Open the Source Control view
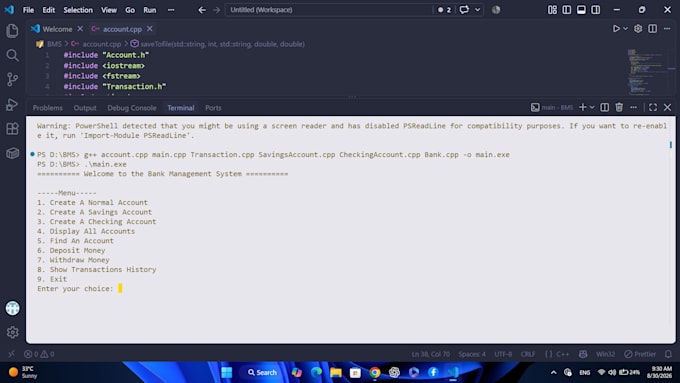Viewport: 680px width, 383px height. click(13, 79)
